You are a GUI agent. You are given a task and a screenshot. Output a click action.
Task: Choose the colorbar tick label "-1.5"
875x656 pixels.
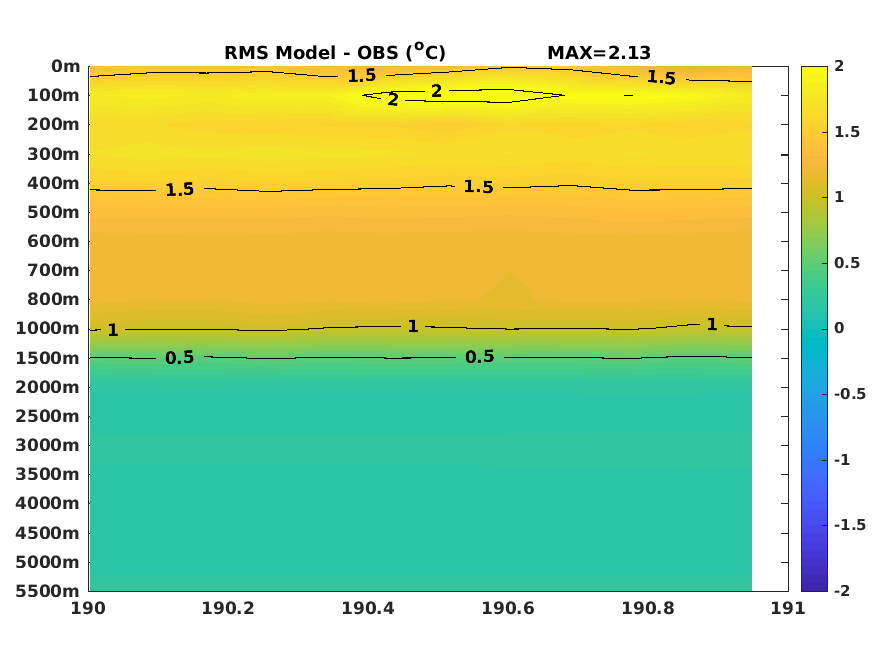(x=850, y=525)
